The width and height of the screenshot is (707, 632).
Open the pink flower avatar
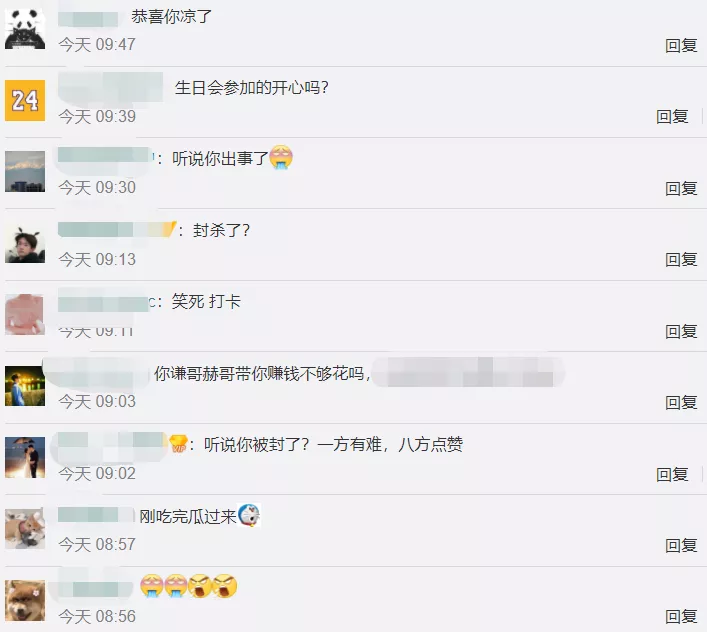[x=25, y=315]
